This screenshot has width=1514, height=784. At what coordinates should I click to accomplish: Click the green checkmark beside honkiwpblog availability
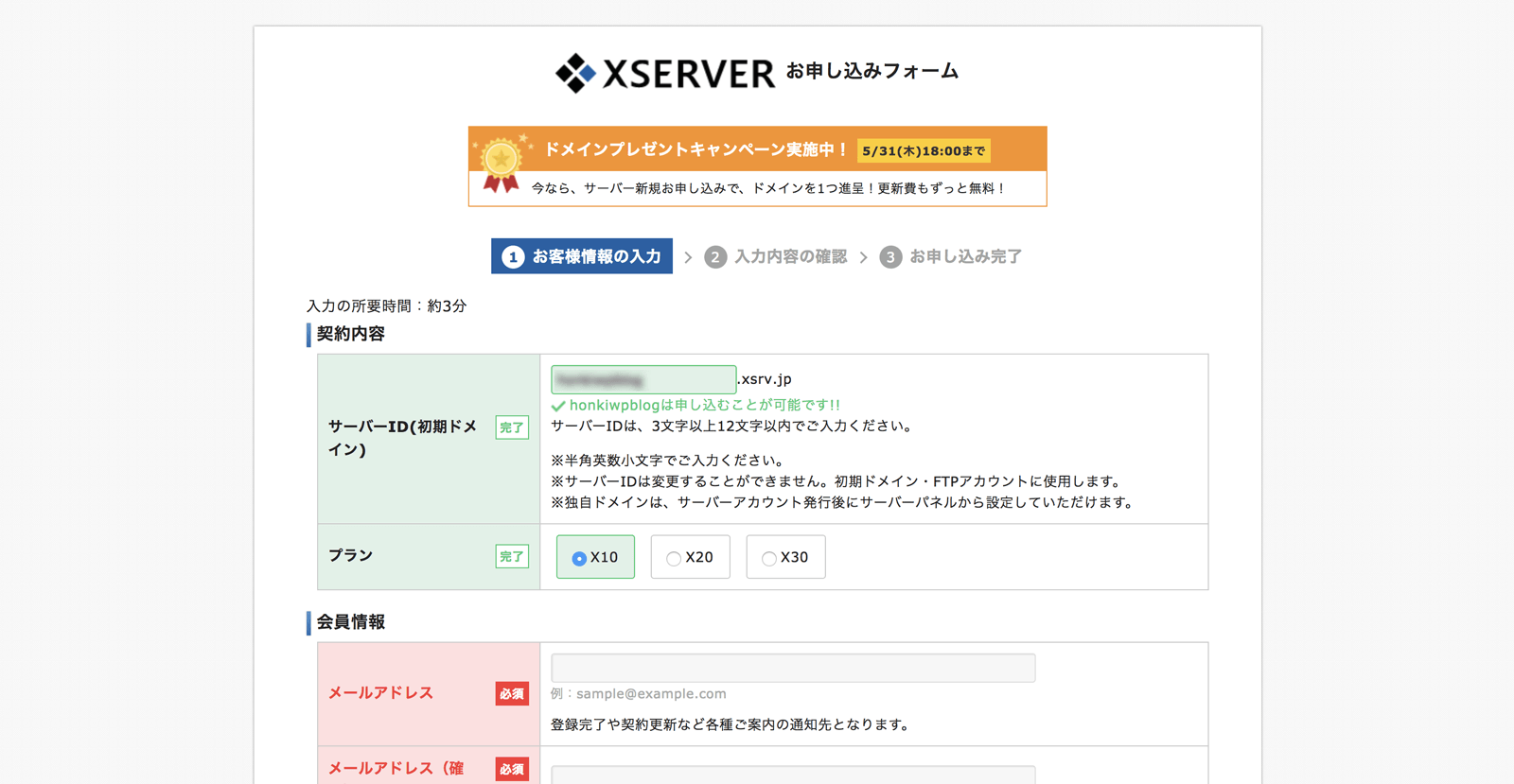(x=558, y=406)
